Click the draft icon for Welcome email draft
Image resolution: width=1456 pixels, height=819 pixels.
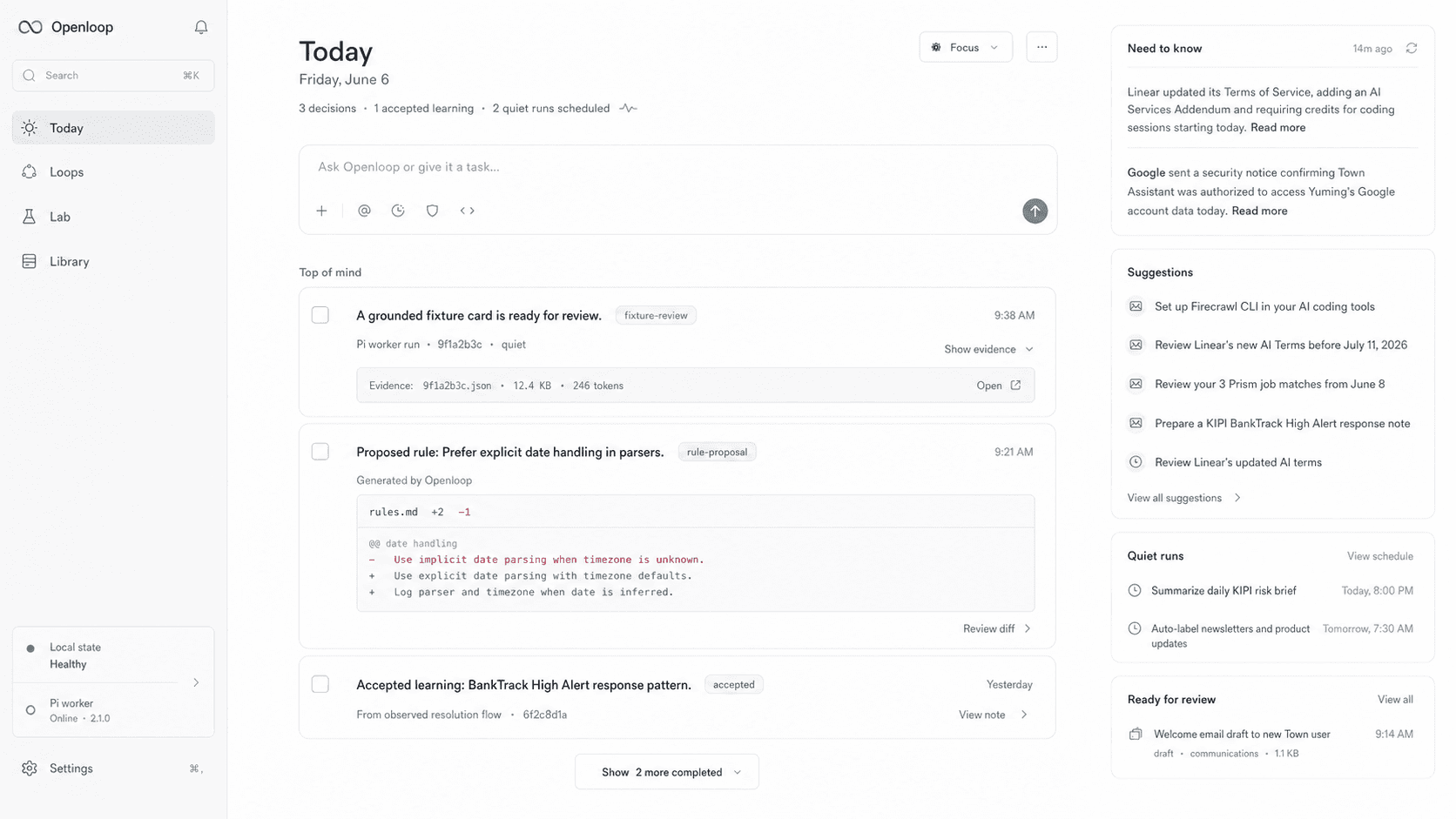pos(1136,734)
